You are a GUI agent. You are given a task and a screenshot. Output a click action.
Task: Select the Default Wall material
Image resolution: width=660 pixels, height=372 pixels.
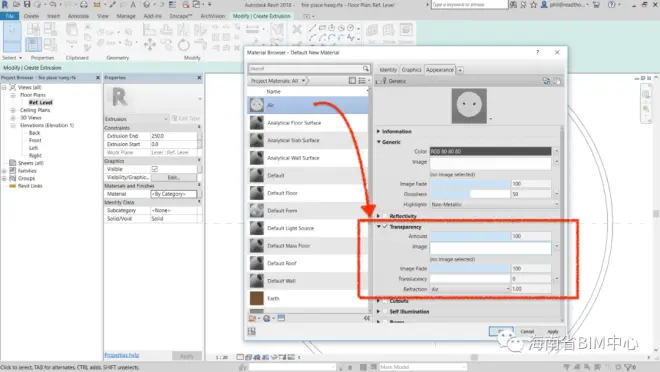click(x=309, y=281)
